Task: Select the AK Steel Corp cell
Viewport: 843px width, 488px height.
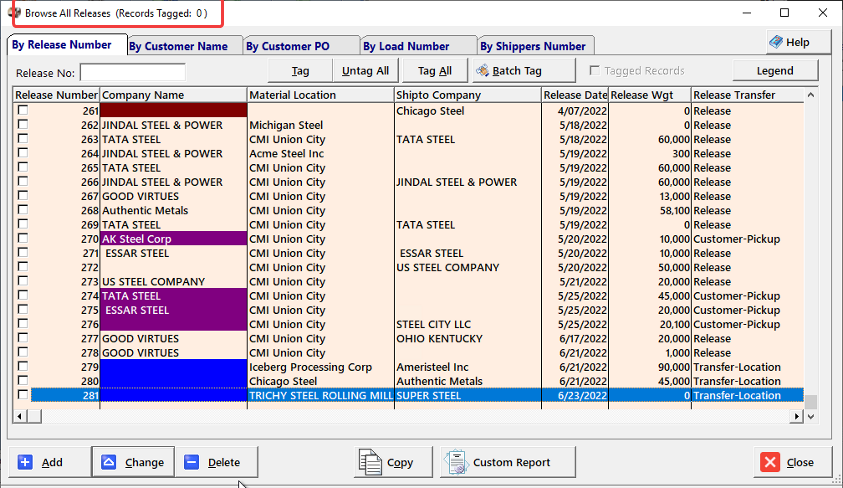Action: click(174, 239)
